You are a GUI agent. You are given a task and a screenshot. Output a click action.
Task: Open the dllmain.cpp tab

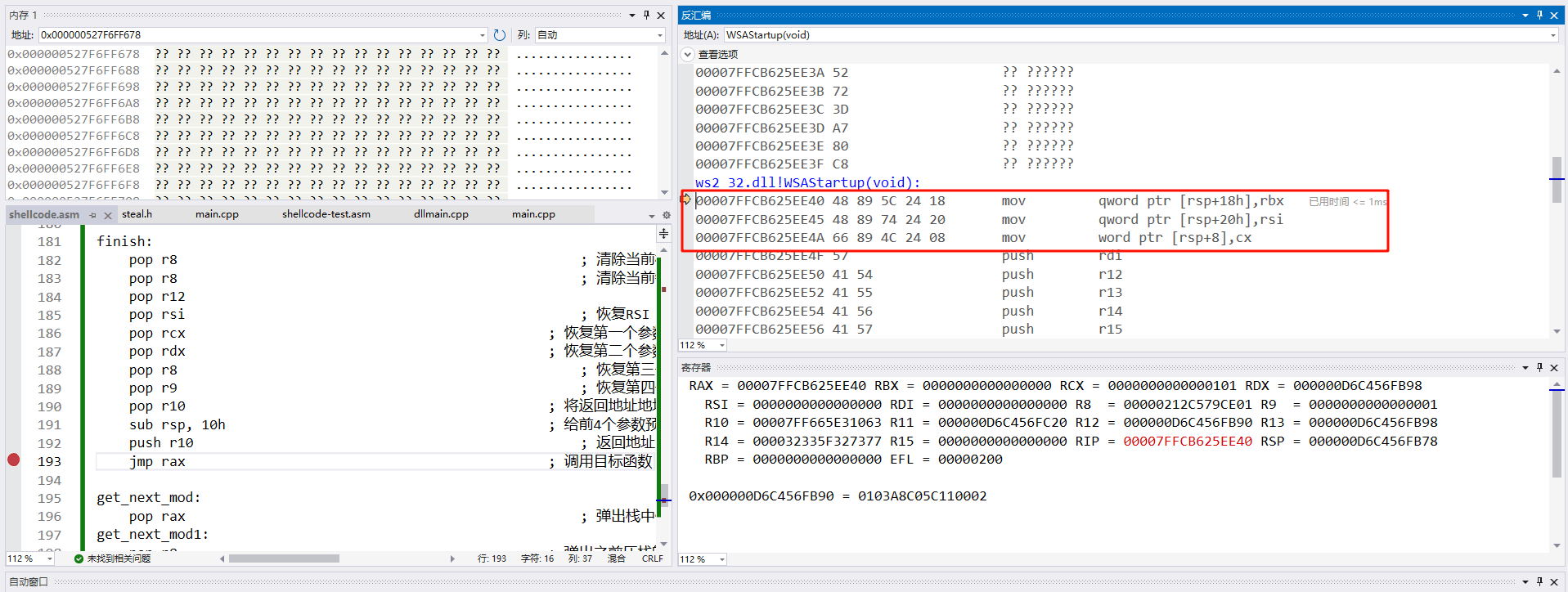click(x=441, y=214)
